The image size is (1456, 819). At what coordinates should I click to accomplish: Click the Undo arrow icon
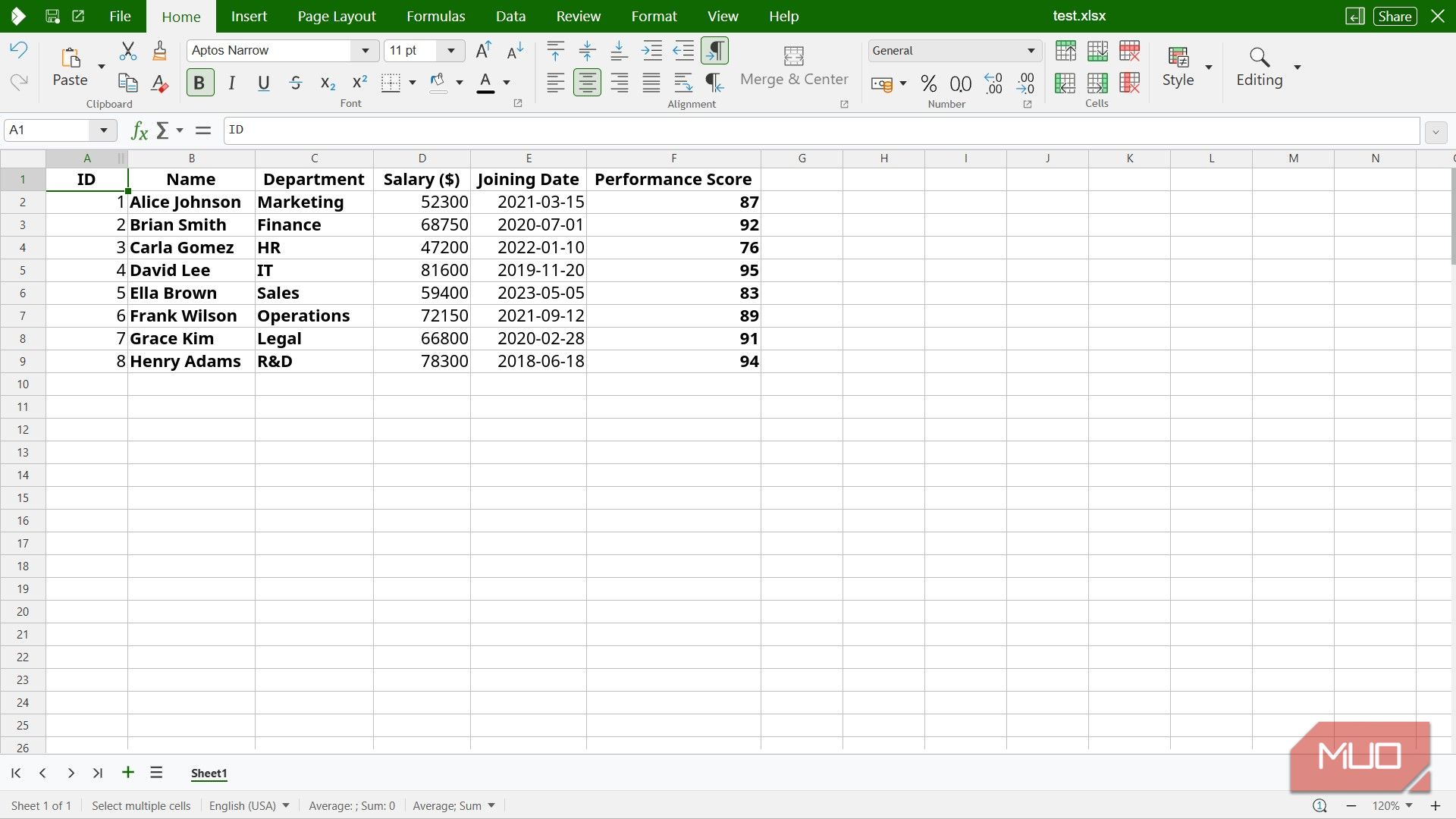[18, 50]
